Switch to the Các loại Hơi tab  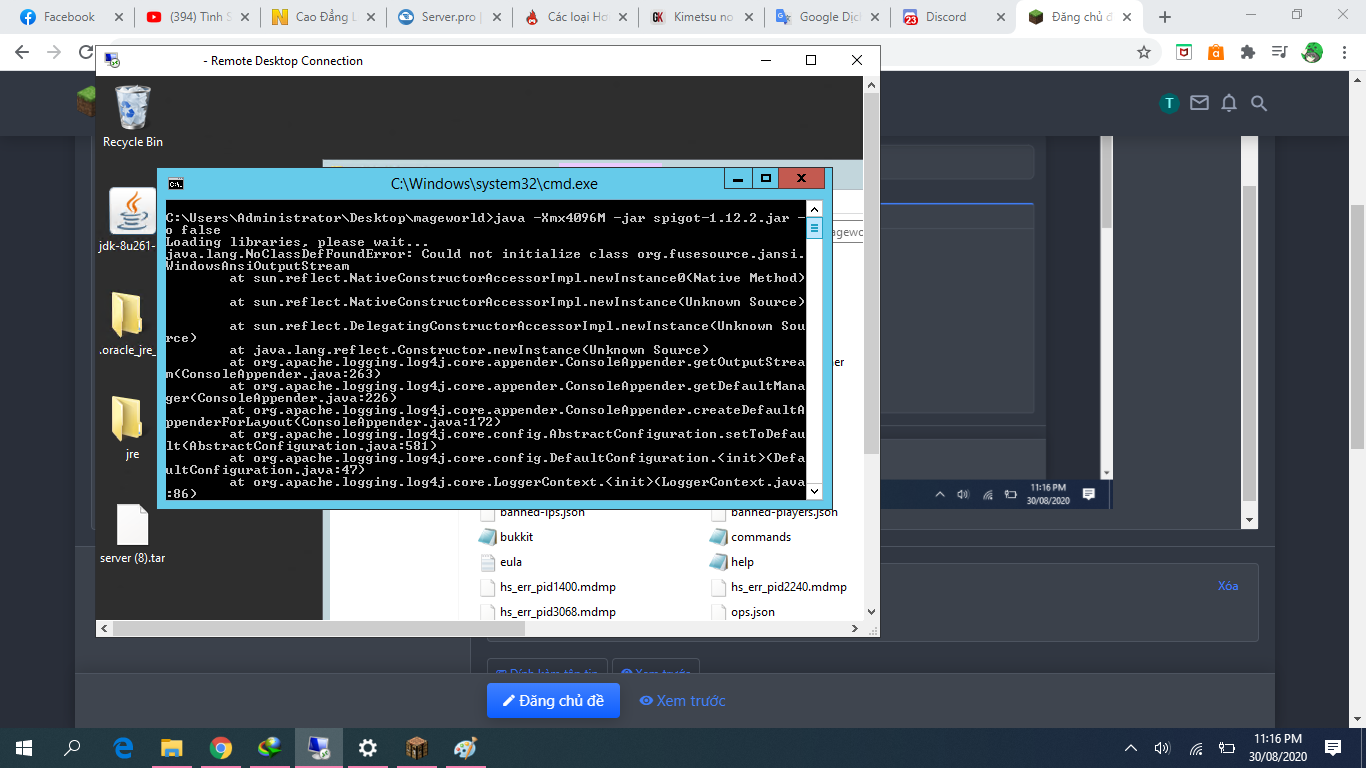(x=573, y=17)
